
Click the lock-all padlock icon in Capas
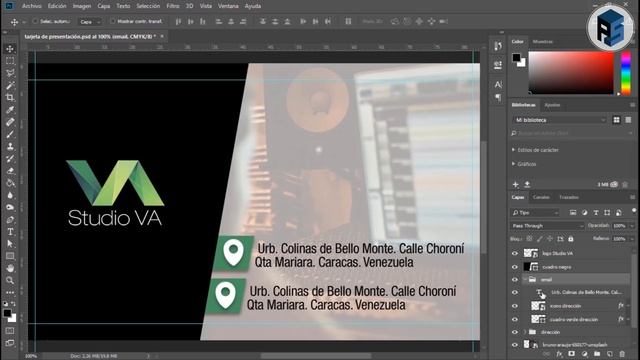click(571, 239)
